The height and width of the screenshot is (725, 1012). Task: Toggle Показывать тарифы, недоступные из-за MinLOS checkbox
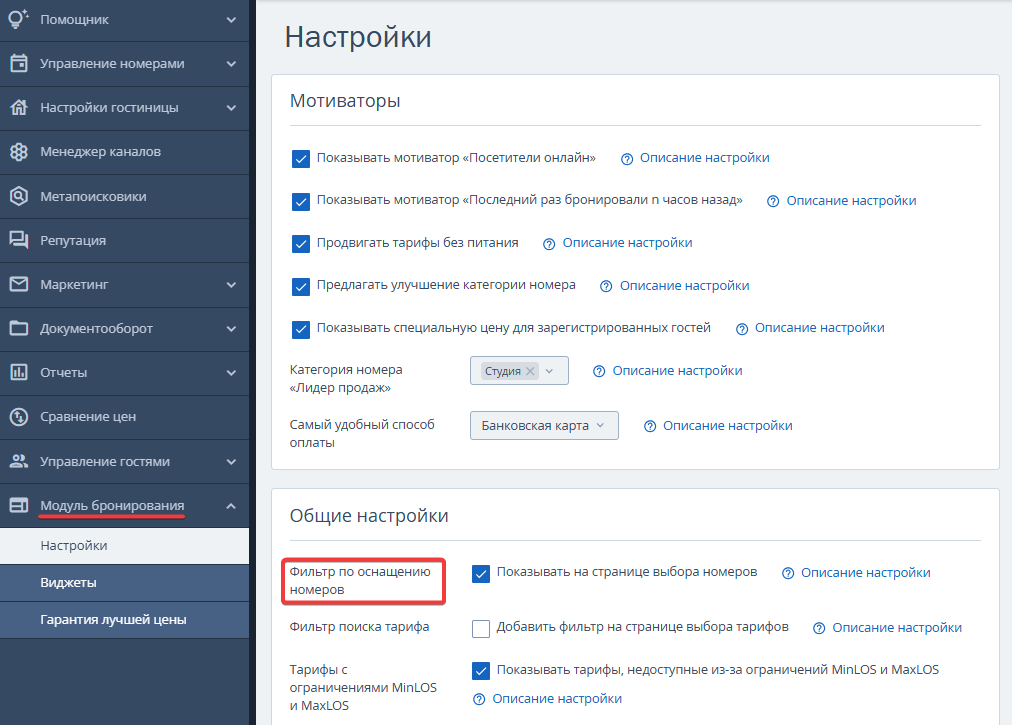[481, 671]
